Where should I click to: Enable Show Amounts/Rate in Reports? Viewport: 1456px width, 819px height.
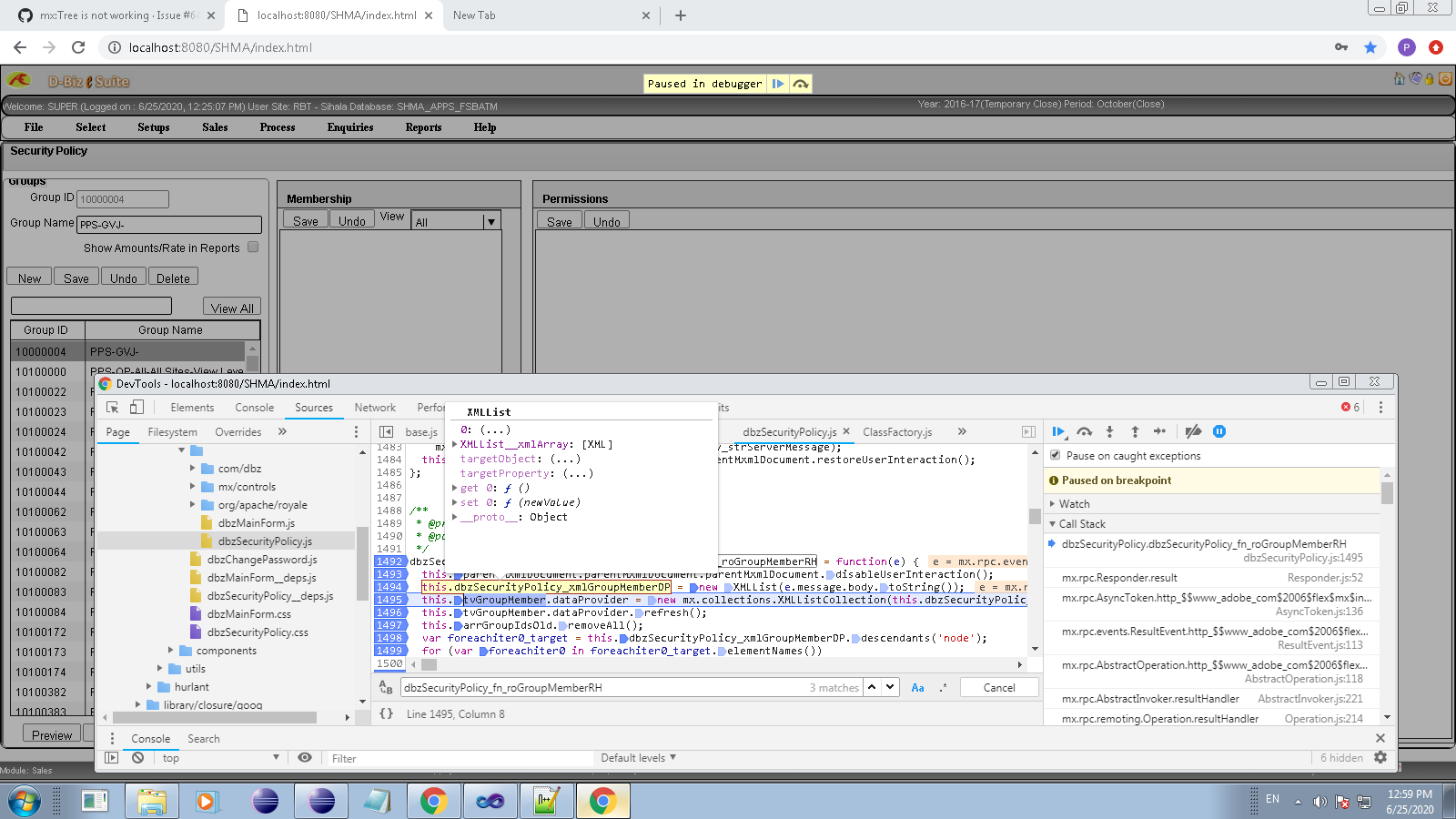252,247
